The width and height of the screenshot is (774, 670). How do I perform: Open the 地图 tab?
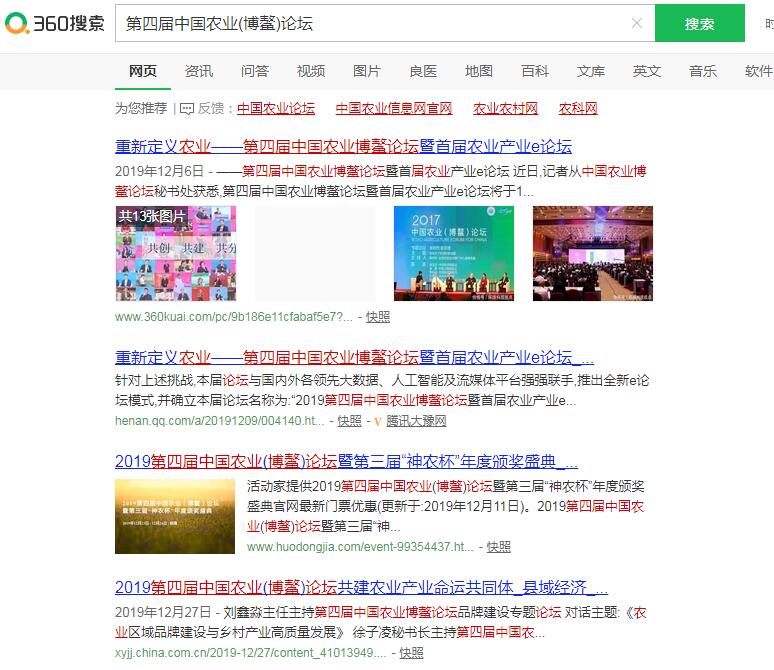[x=479, y=71]
